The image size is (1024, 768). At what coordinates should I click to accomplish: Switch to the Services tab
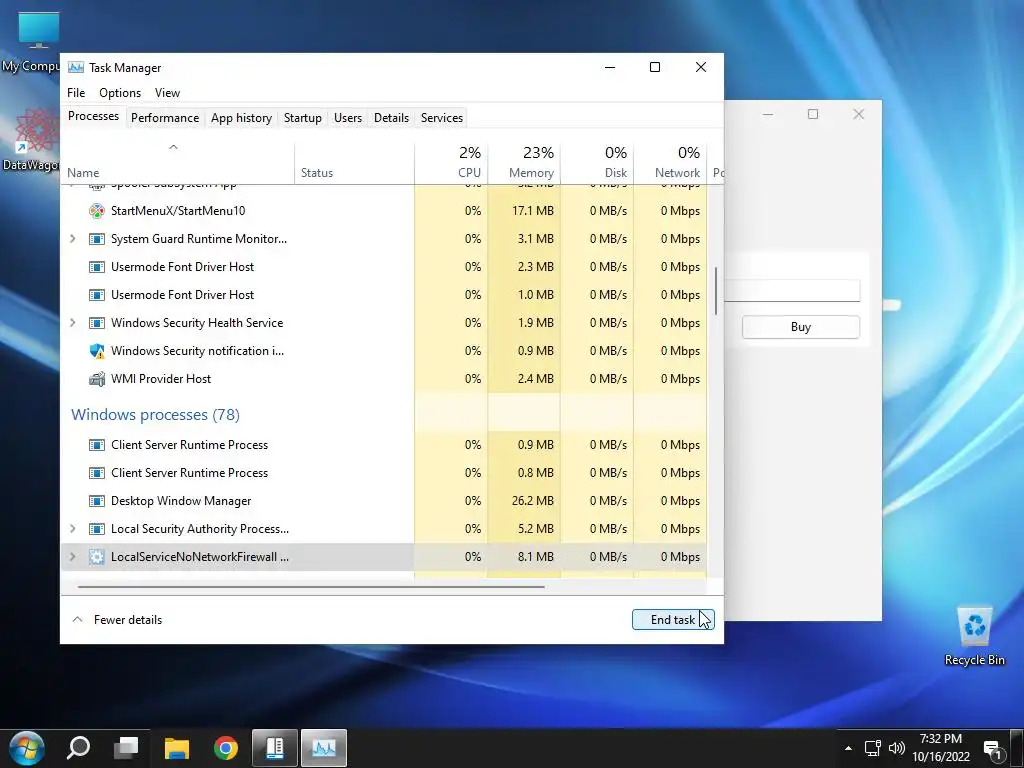point(441,118)
